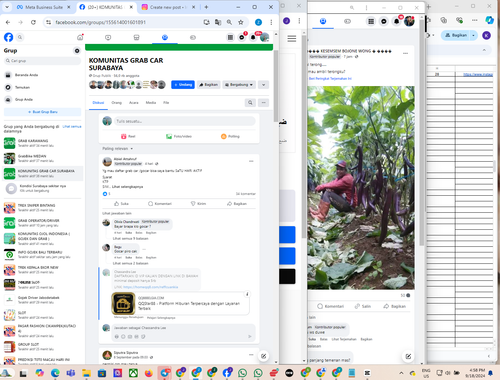Open Chrome's tab search dropdown arrow
The height and width of the screenshot is (380, 500).
(7, 7)
